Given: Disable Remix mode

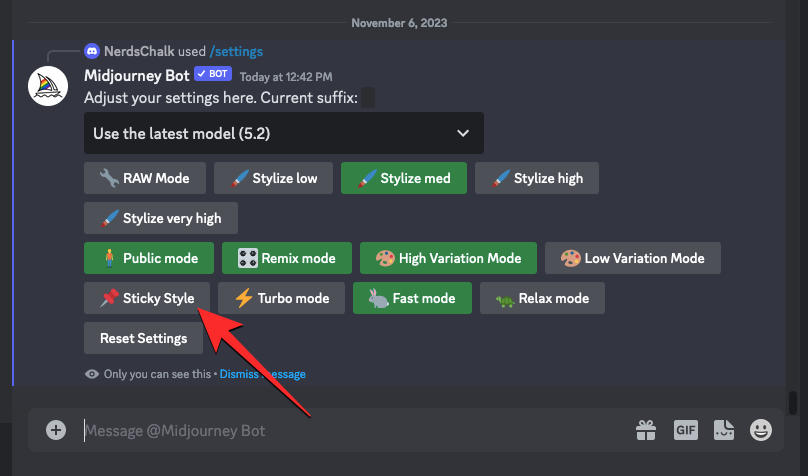Looking at the screenshot, I should 286,258.
